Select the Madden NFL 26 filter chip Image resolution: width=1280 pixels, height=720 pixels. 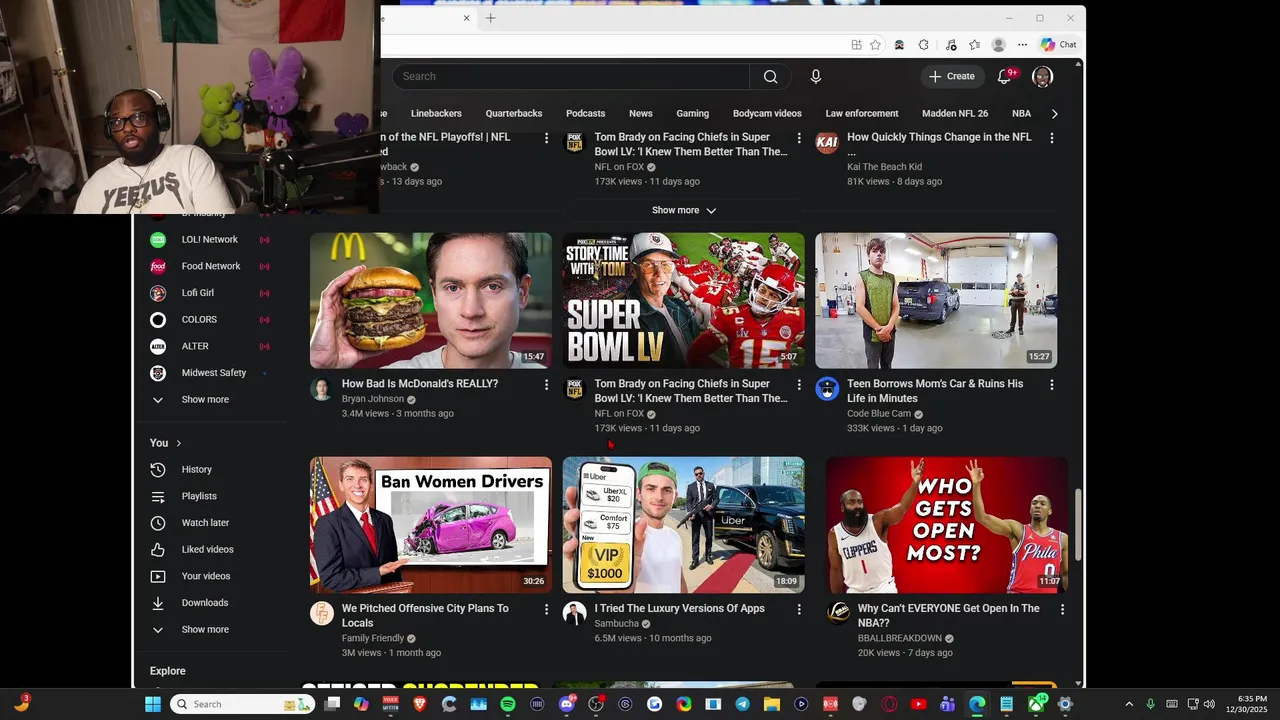955,114
